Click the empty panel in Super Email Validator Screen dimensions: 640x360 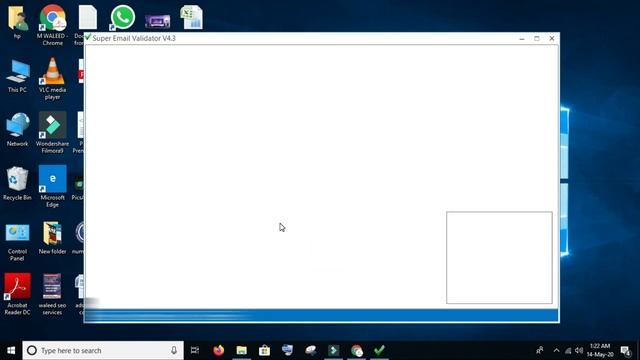coord(499,258)
